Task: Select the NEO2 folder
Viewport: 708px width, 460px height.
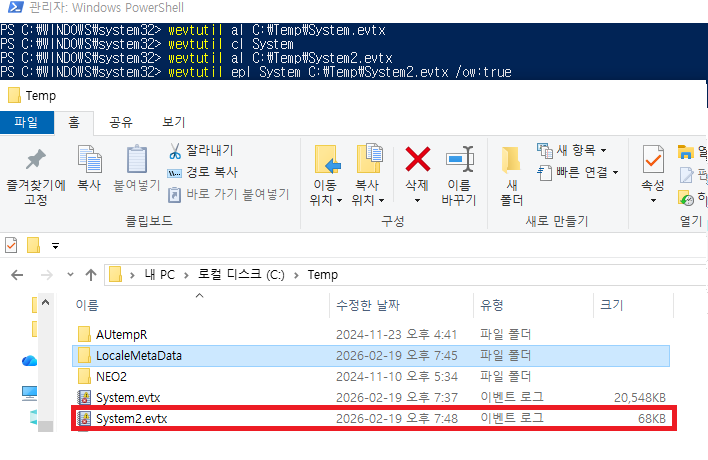Action: 371,376
